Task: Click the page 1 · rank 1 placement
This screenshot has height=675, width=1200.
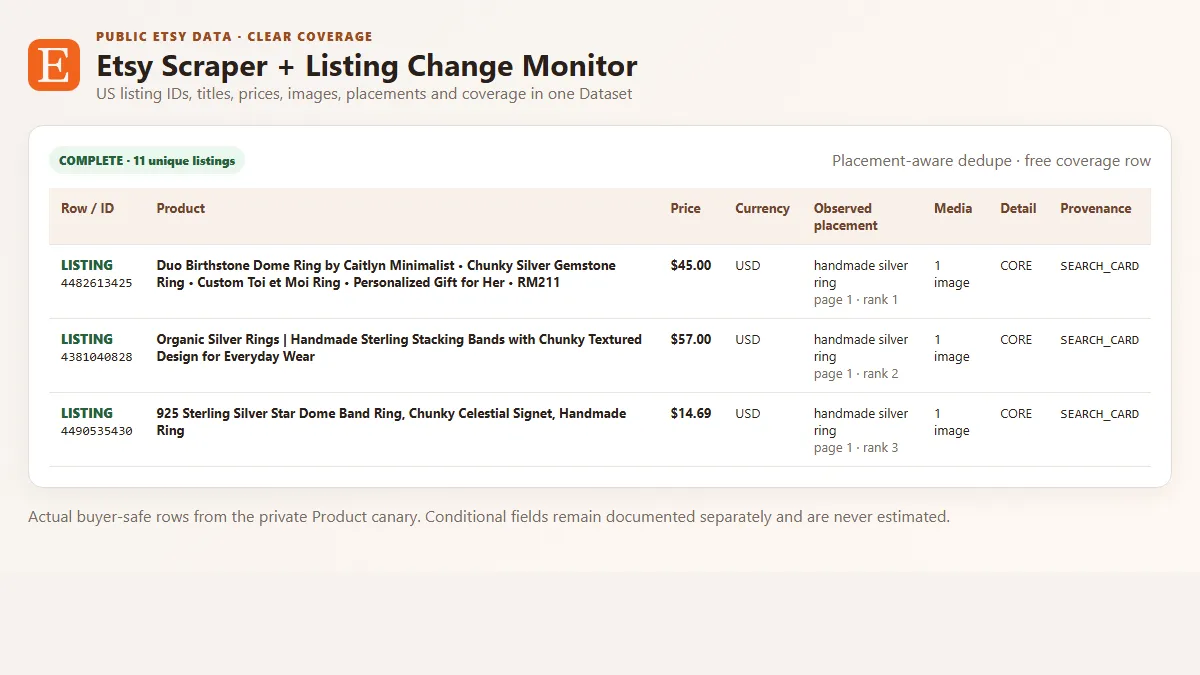Action: click(x=856, y=300)
